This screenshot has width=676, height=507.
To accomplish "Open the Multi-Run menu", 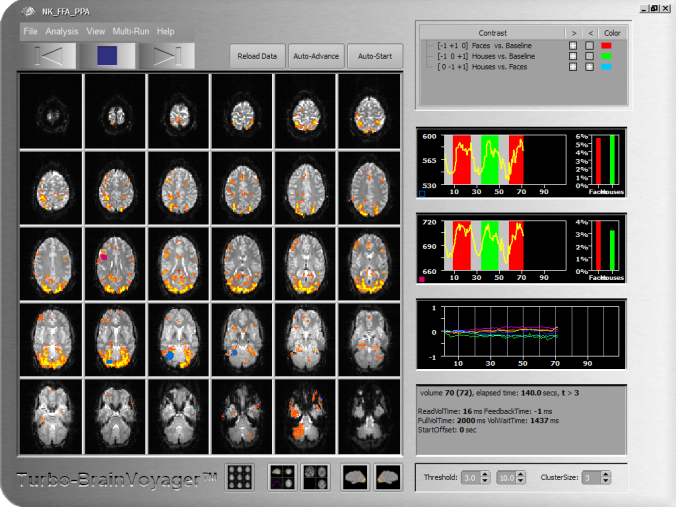I will [x=132, y=32].
